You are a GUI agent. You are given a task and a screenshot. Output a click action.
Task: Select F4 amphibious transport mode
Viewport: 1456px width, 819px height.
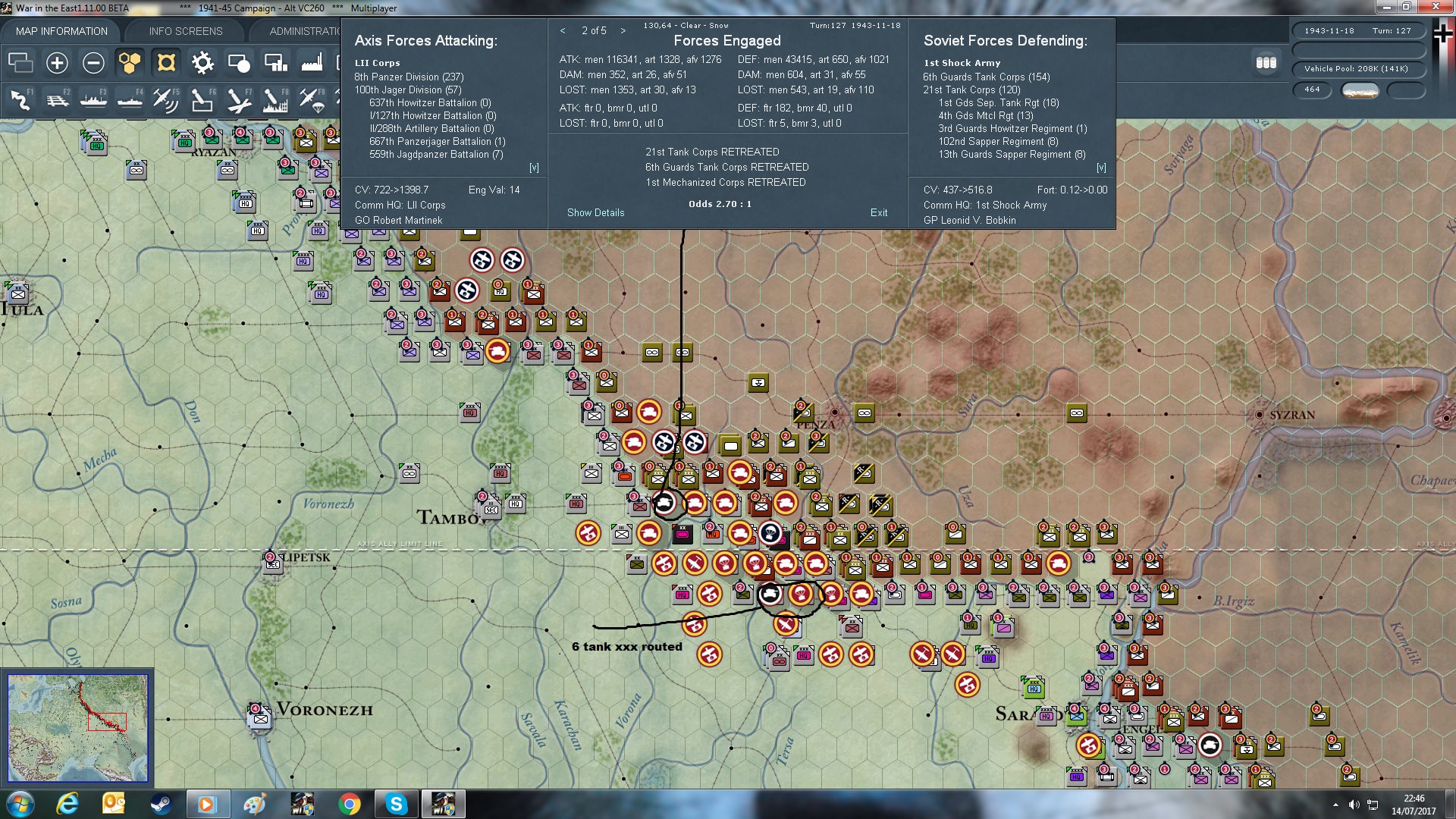click(x=130, y=100)
